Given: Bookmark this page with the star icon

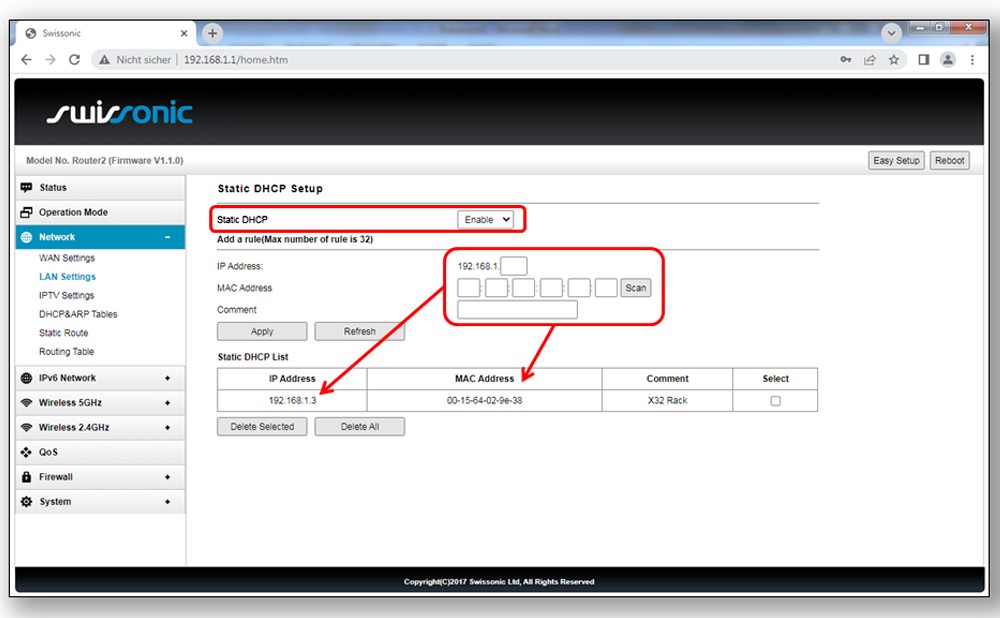Looking at the screenshot, I should pos(894,60).
